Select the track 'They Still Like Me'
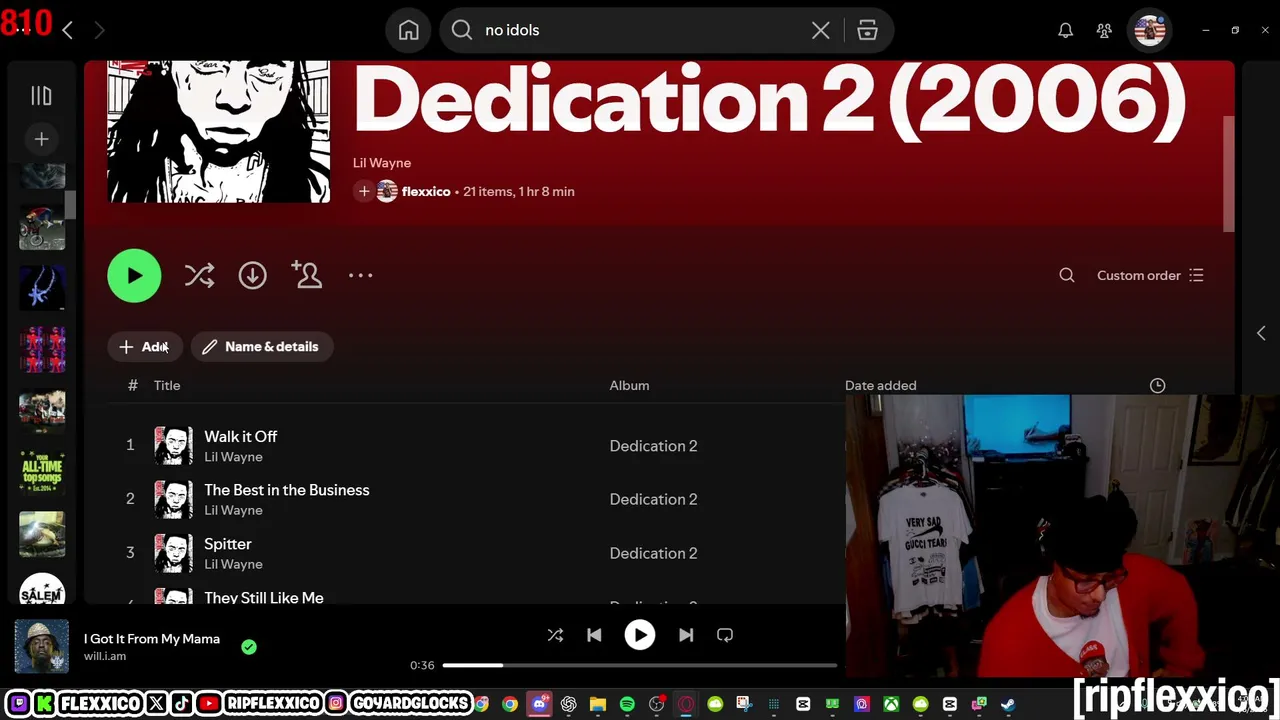1280x720 pixels. 264,597
